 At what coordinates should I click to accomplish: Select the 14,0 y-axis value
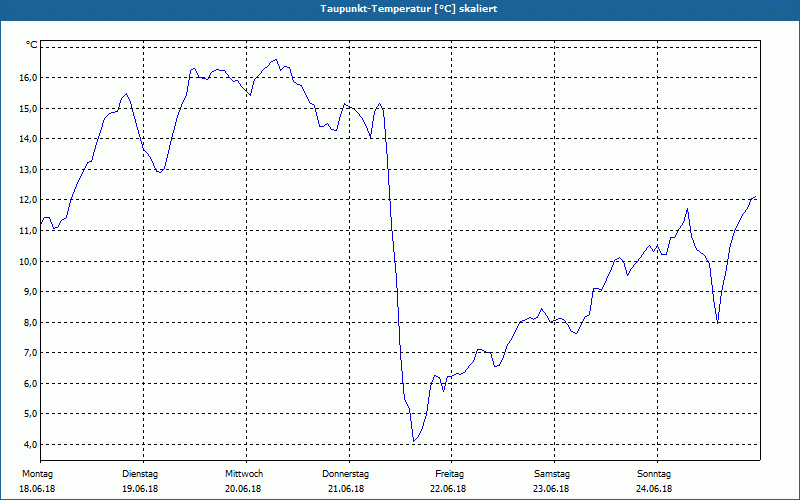coord(29,139)
